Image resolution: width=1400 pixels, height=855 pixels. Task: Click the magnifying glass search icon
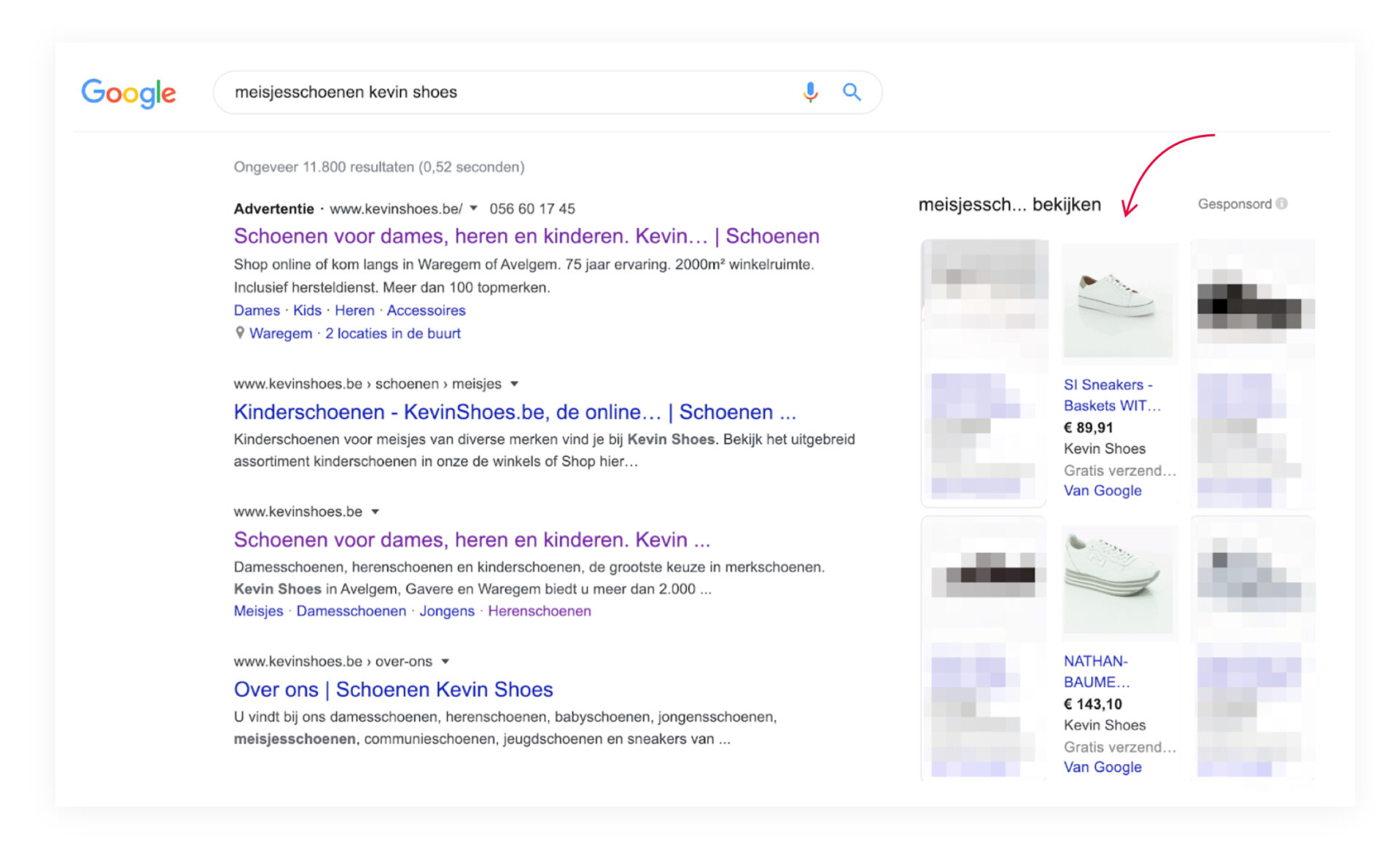point(852,92)
